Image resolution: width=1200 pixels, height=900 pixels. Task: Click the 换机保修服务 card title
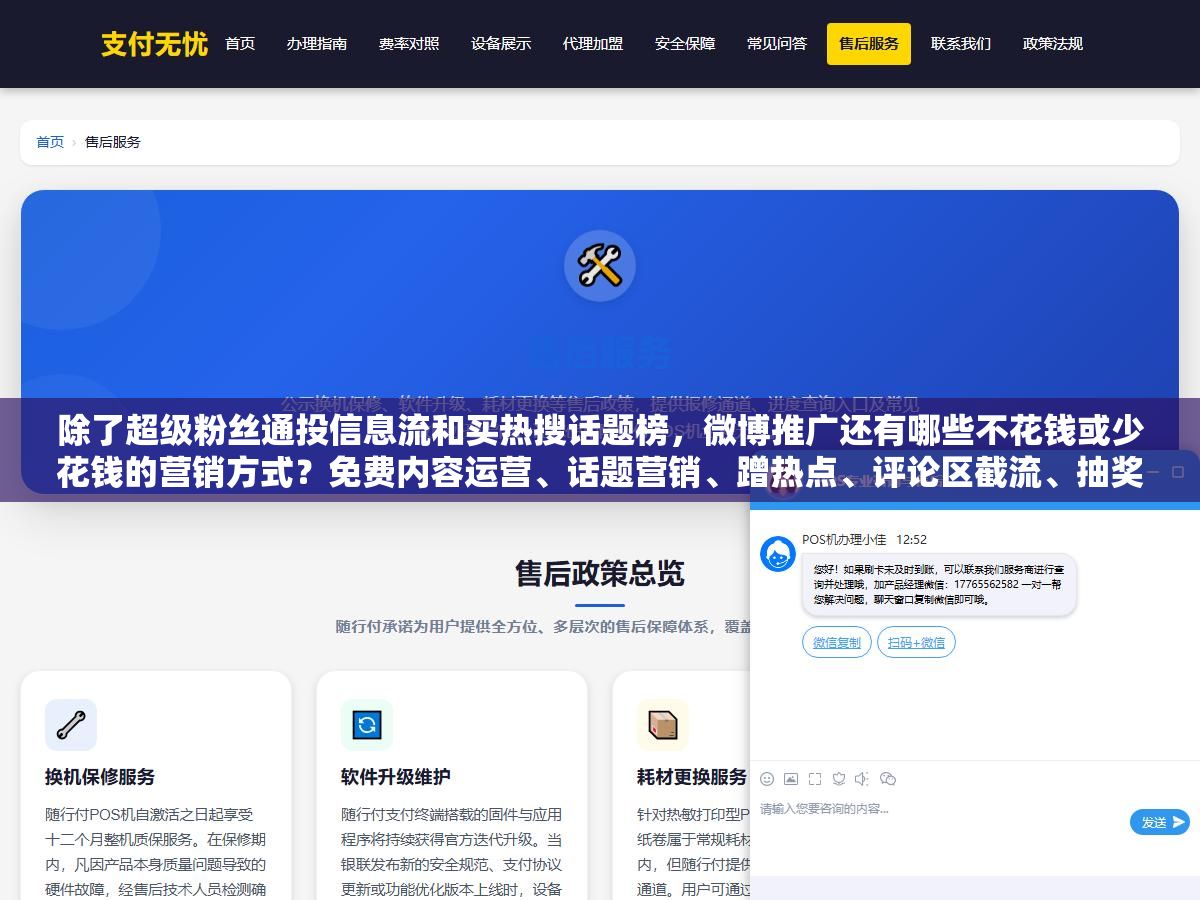100,777
